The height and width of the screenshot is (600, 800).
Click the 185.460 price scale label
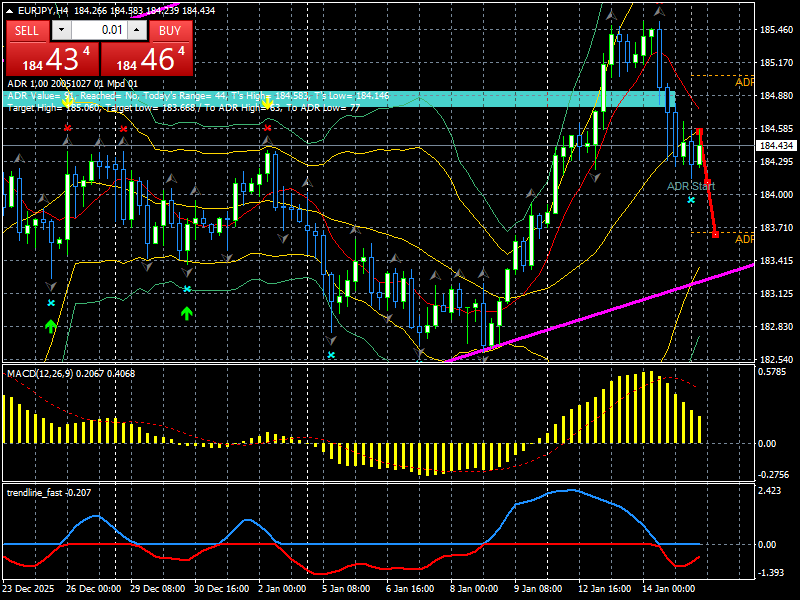(777, 30)
